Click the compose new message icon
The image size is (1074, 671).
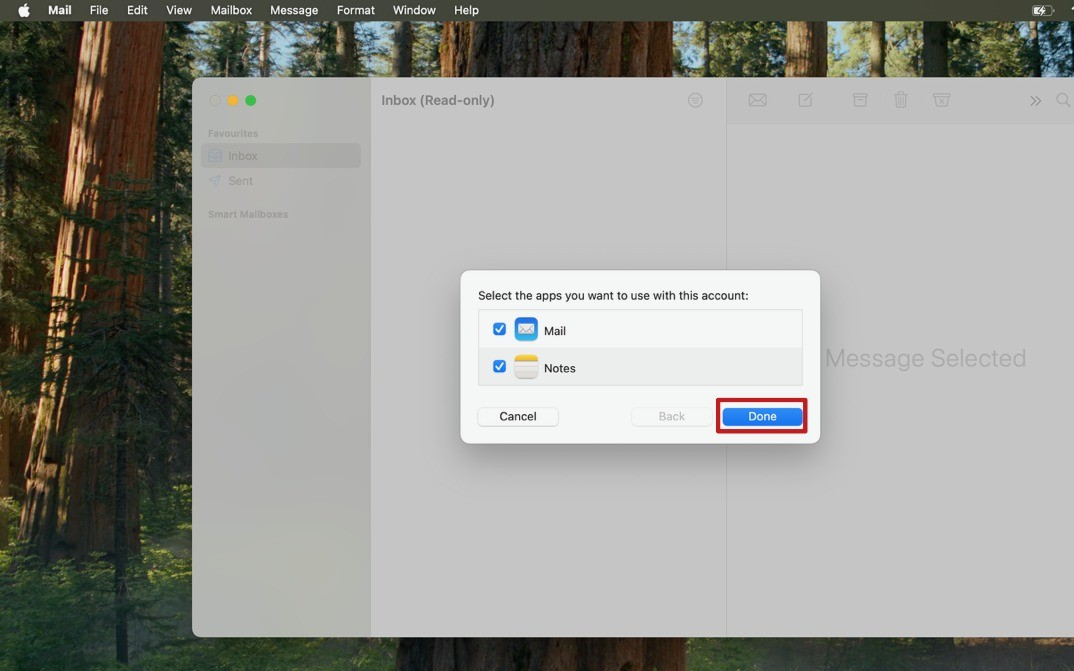(806, 100)
